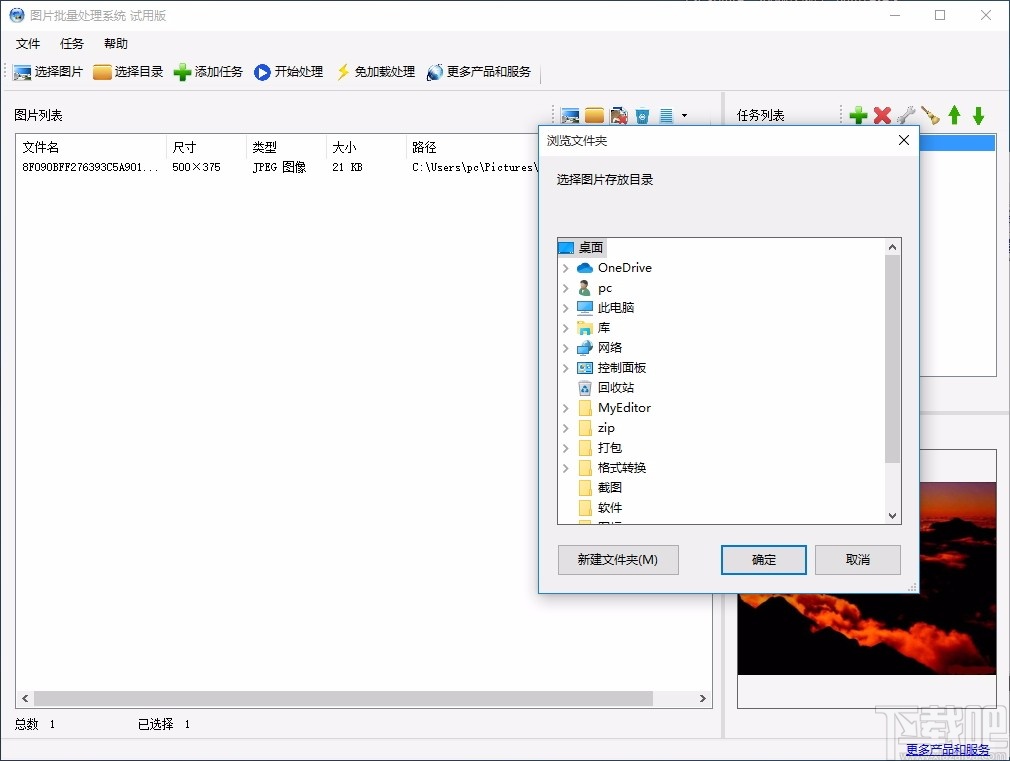This screenshot has height=761, width=1010.
Task: Expand the OneDrive tree node
Action: [566, 267]
